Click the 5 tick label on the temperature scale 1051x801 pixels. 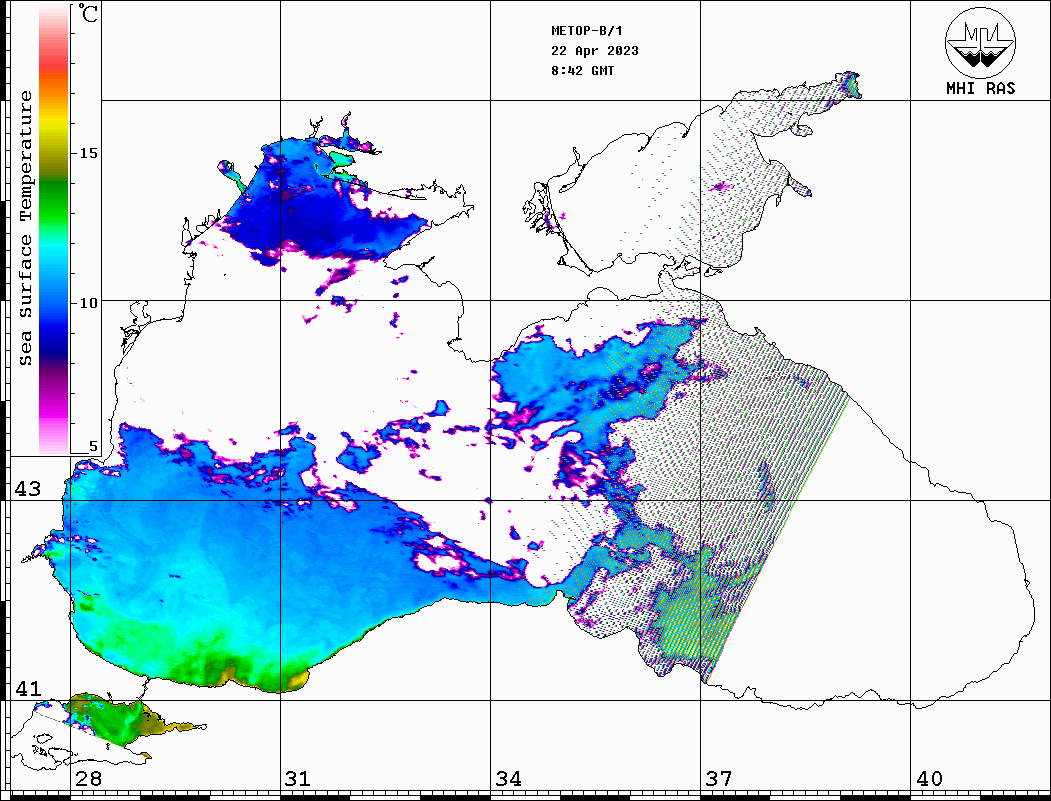(x=94, y=447)
